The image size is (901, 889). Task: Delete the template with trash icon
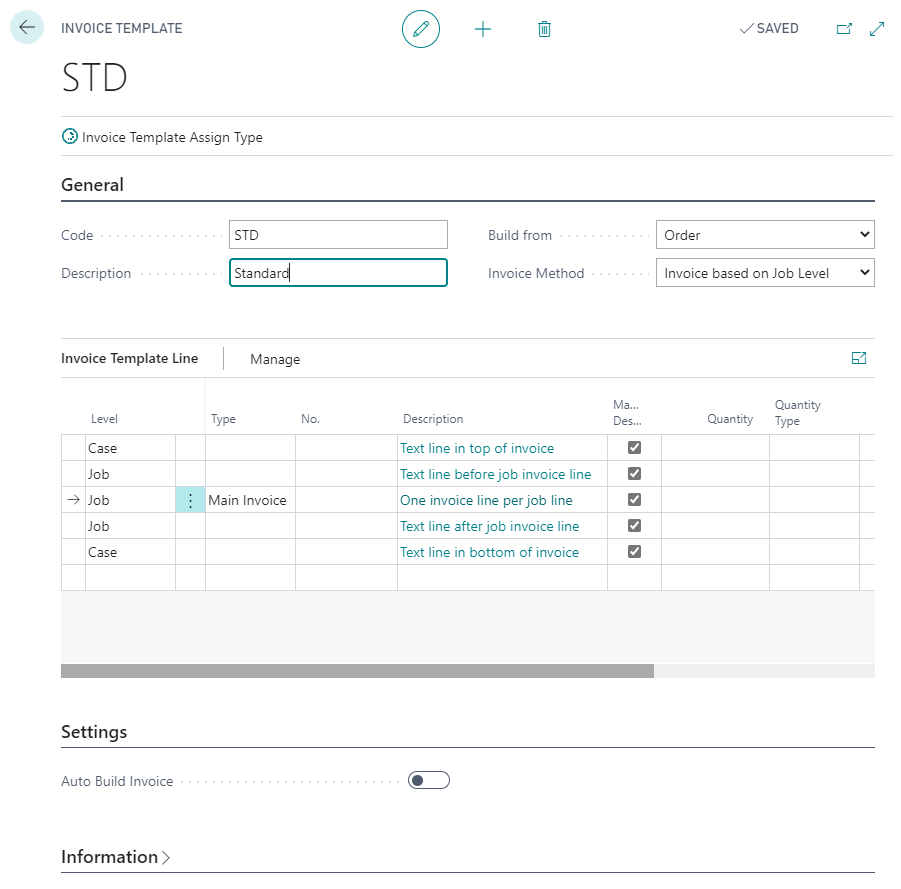pyautogui.click(x=544, y=29)
